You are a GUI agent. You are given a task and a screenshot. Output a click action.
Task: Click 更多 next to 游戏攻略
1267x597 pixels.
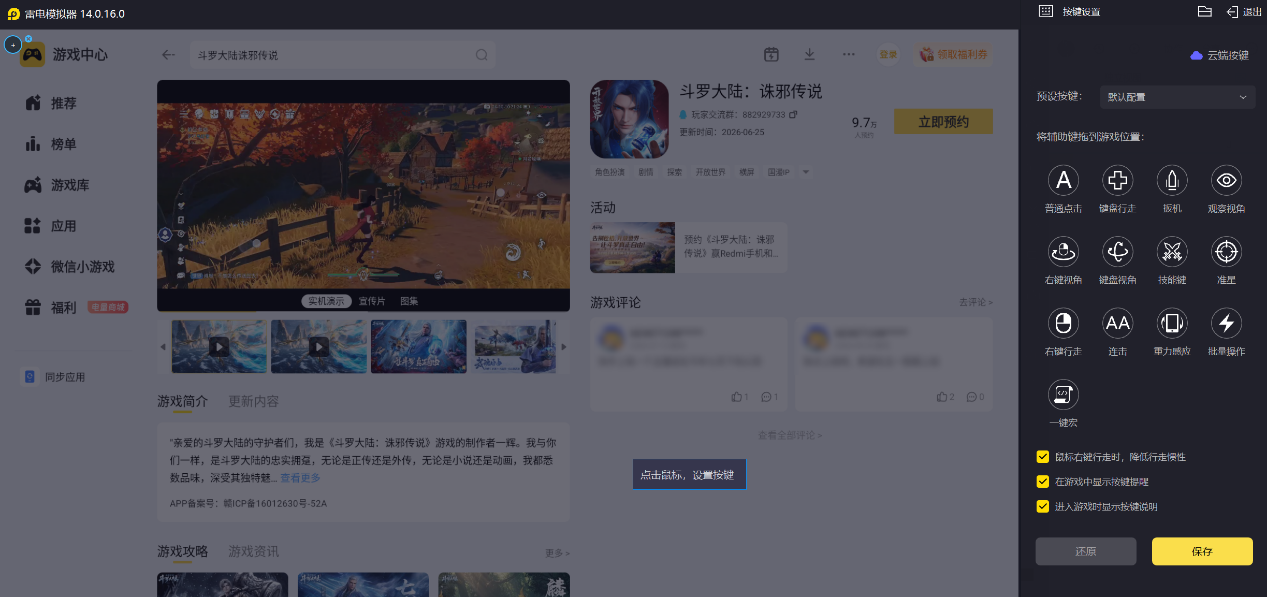tap(557, 553)
